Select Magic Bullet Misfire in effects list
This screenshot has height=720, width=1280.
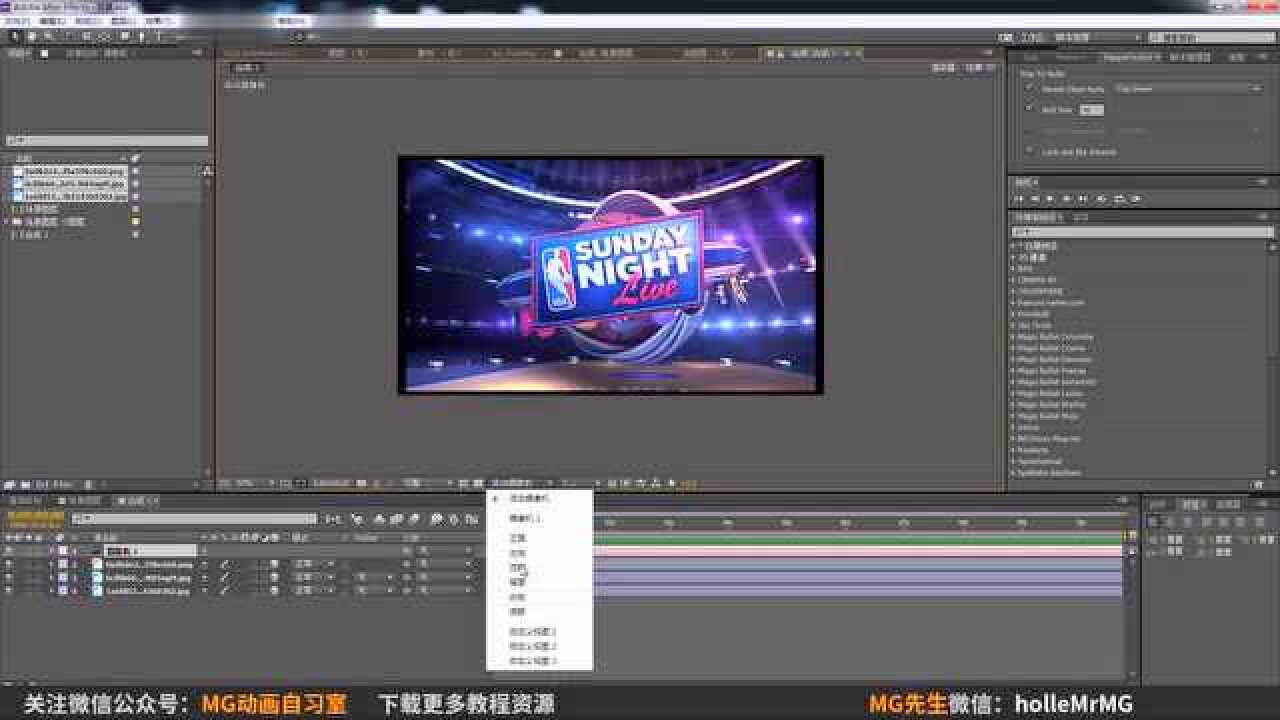[1051, 405]
